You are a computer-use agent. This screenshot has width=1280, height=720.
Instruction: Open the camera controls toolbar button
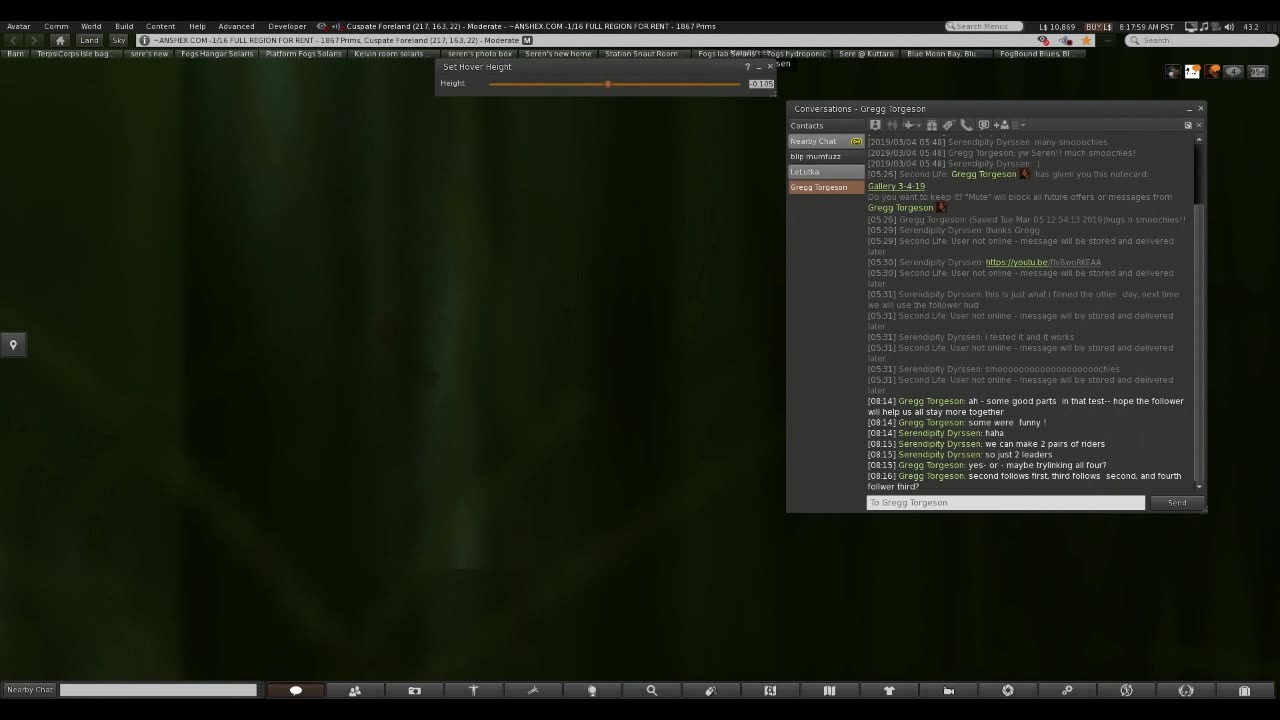point(948,690)
